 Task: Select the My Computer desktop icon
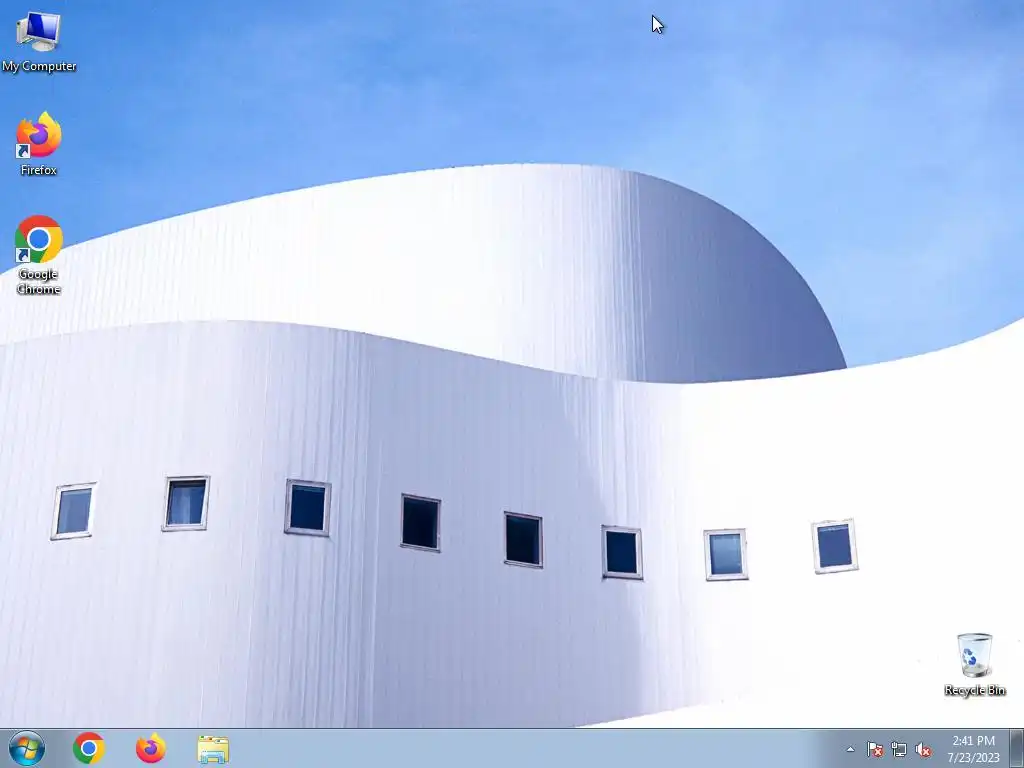[39, 41]
